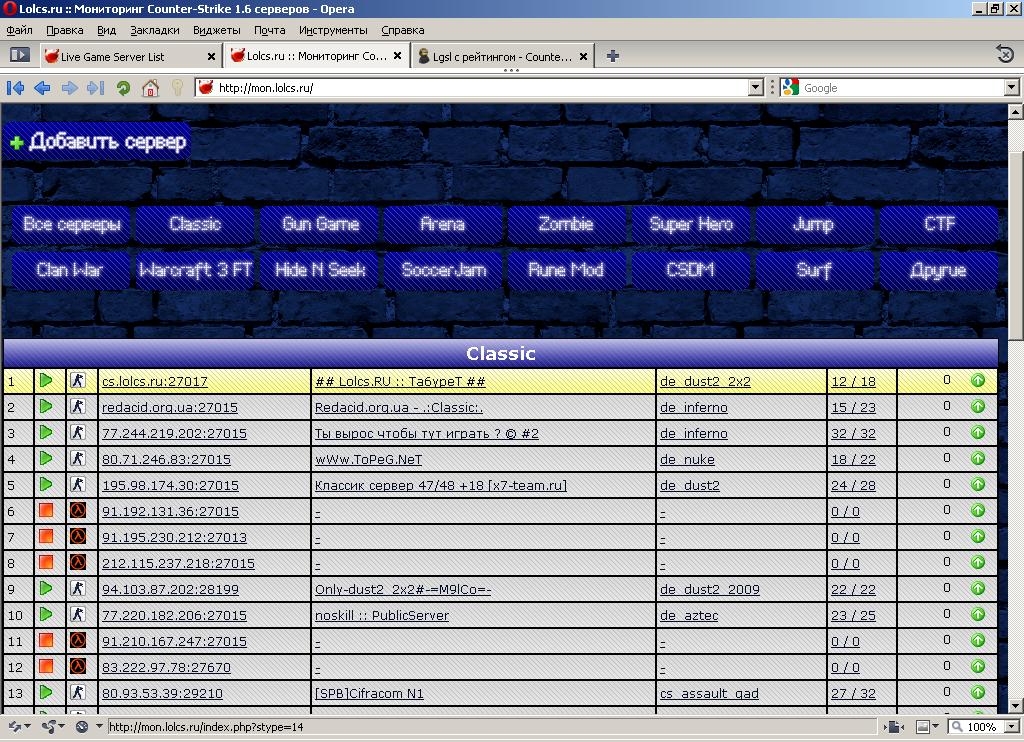Image resolution: width=1024 pixels, height=742 pixels.
Task: Select the Hide N Seek category
Action: (x=320, y=270)
